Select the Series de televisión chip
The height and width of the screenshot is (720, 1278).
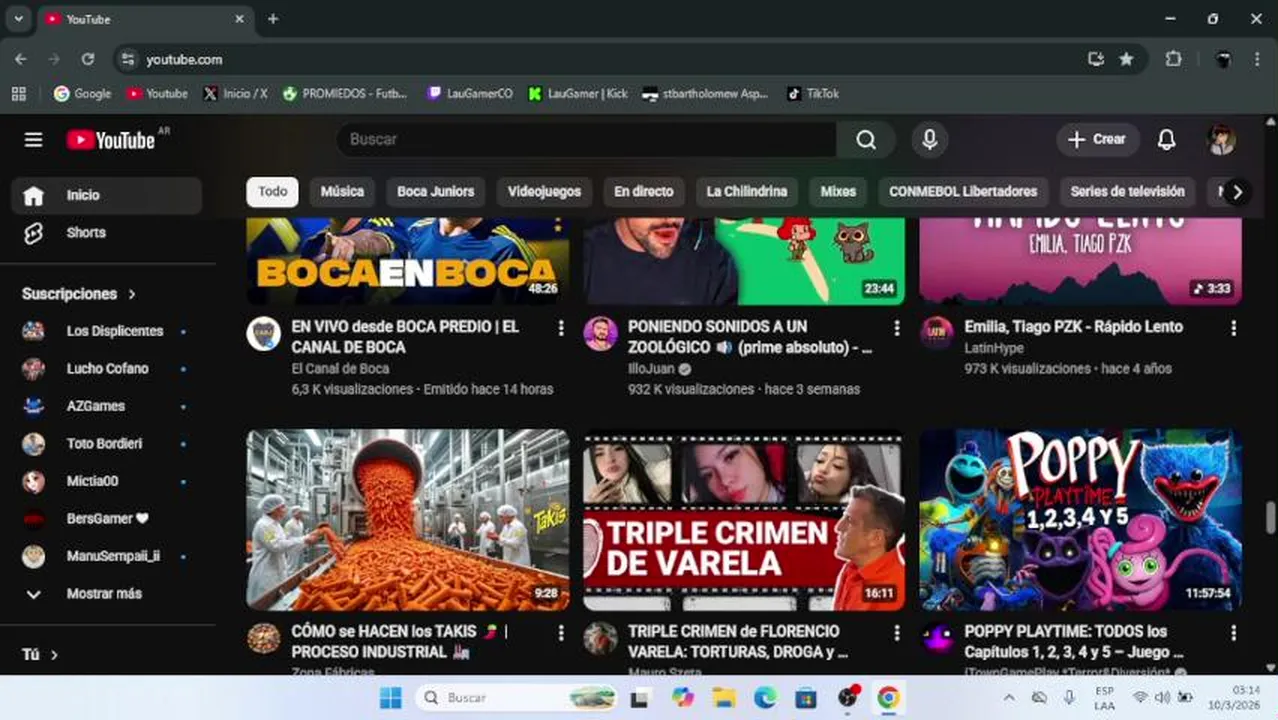[x=1127, y=192]
